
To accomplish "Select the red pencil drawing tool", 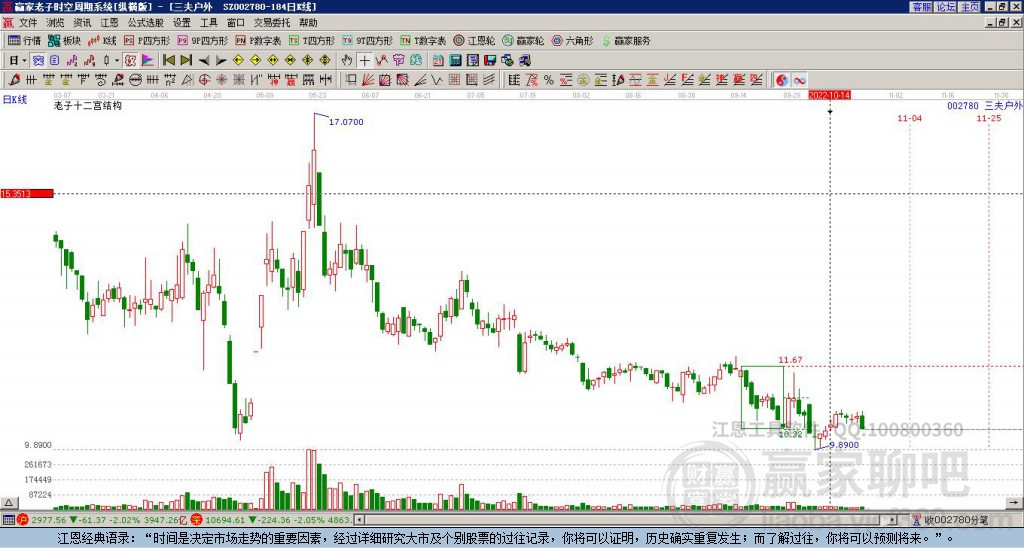I will tap(14, 80).
